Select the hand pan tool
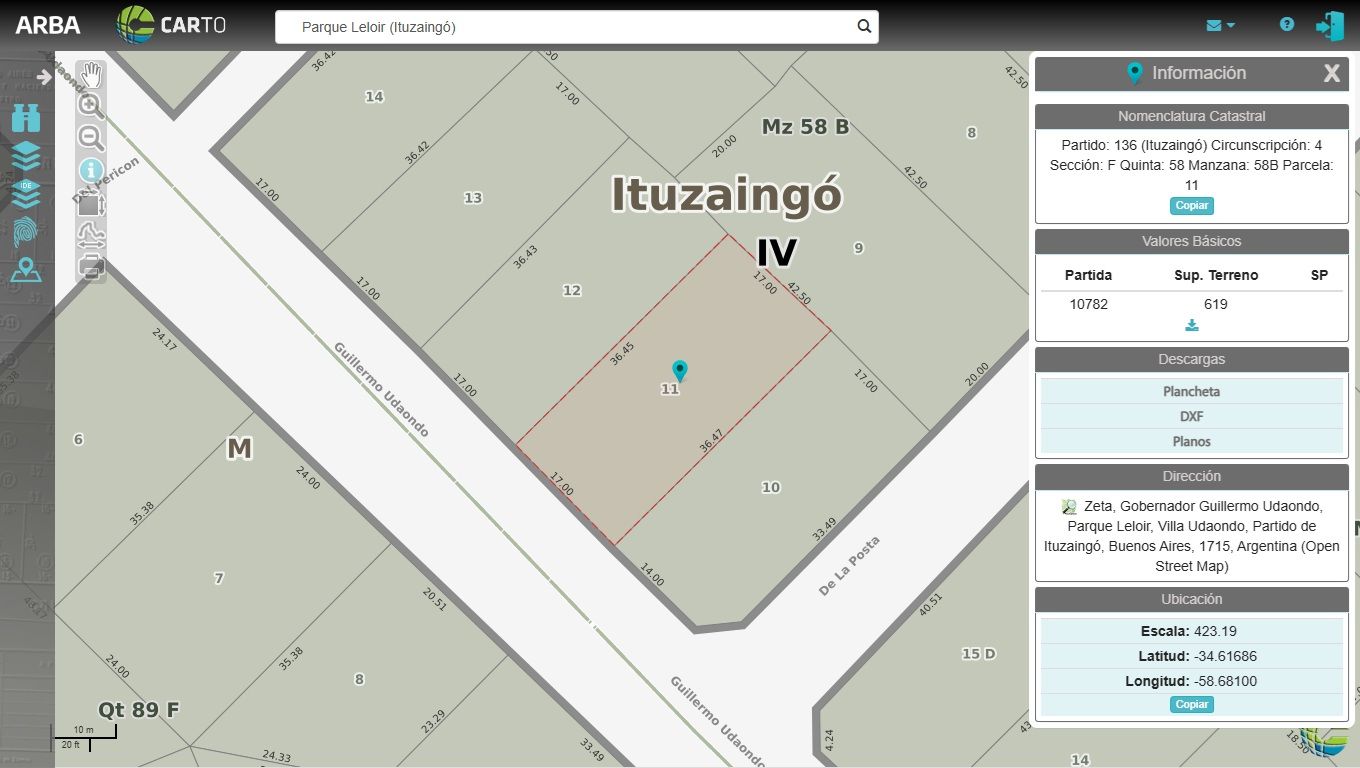Screen dimensions: 1360x768 91,74
